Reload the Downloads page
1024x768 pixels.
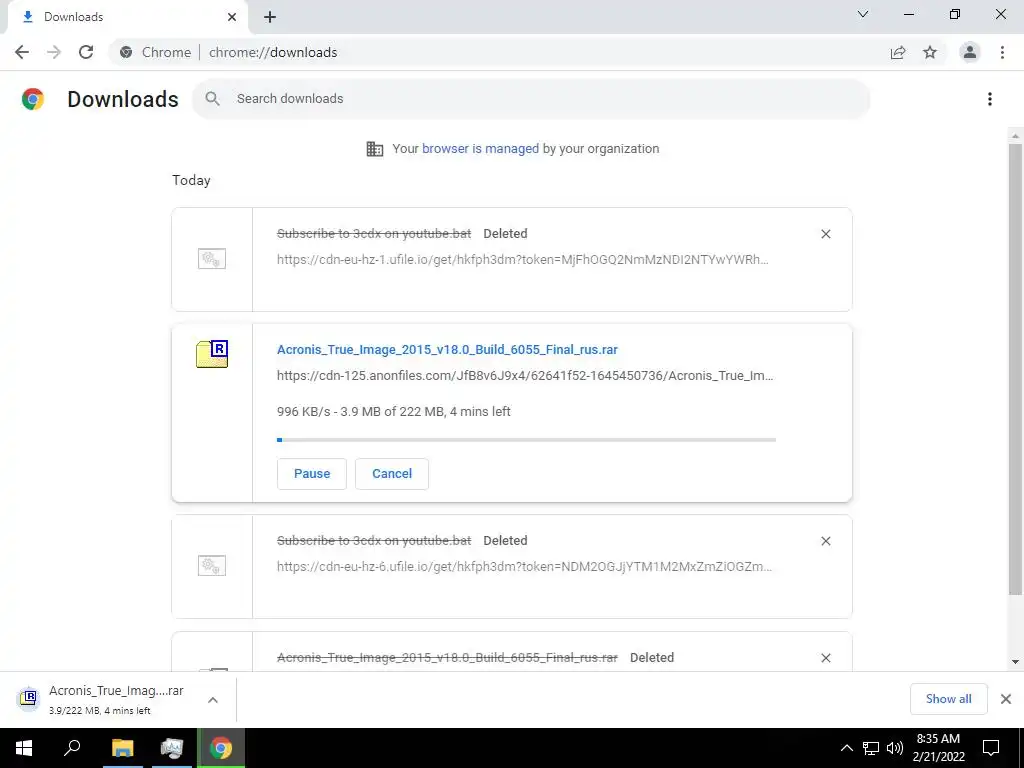(86, 52)
